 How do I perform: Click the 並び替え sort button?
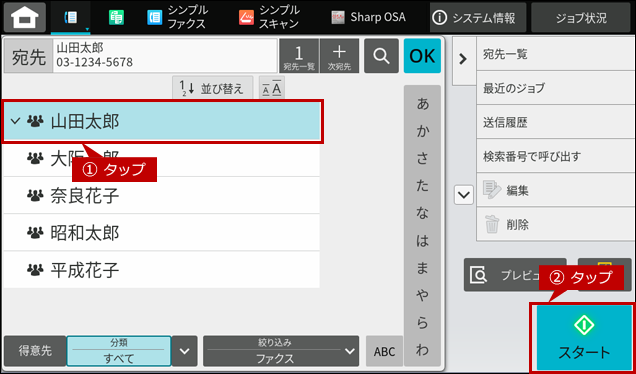(x=213, y=88)
